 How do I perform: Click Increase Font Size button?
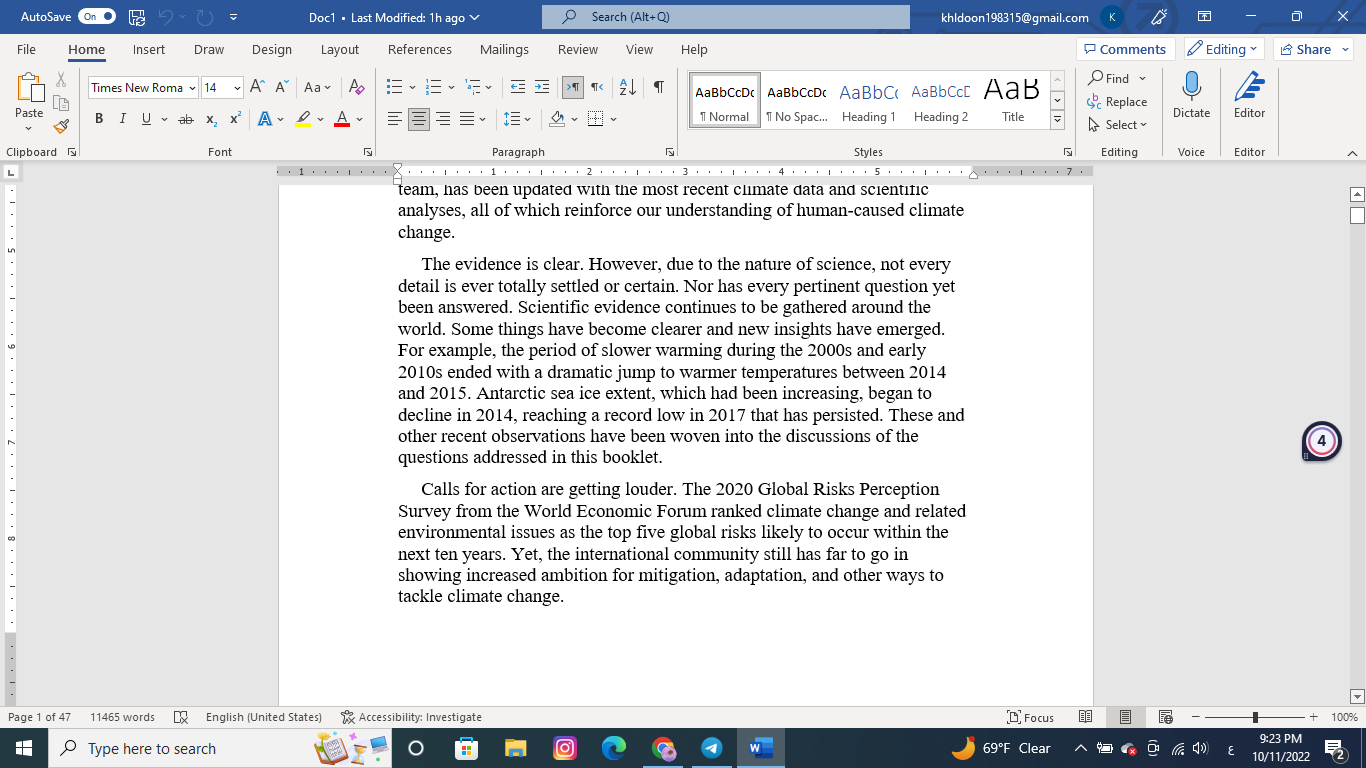pyautogui.click(x=257, y=87)
